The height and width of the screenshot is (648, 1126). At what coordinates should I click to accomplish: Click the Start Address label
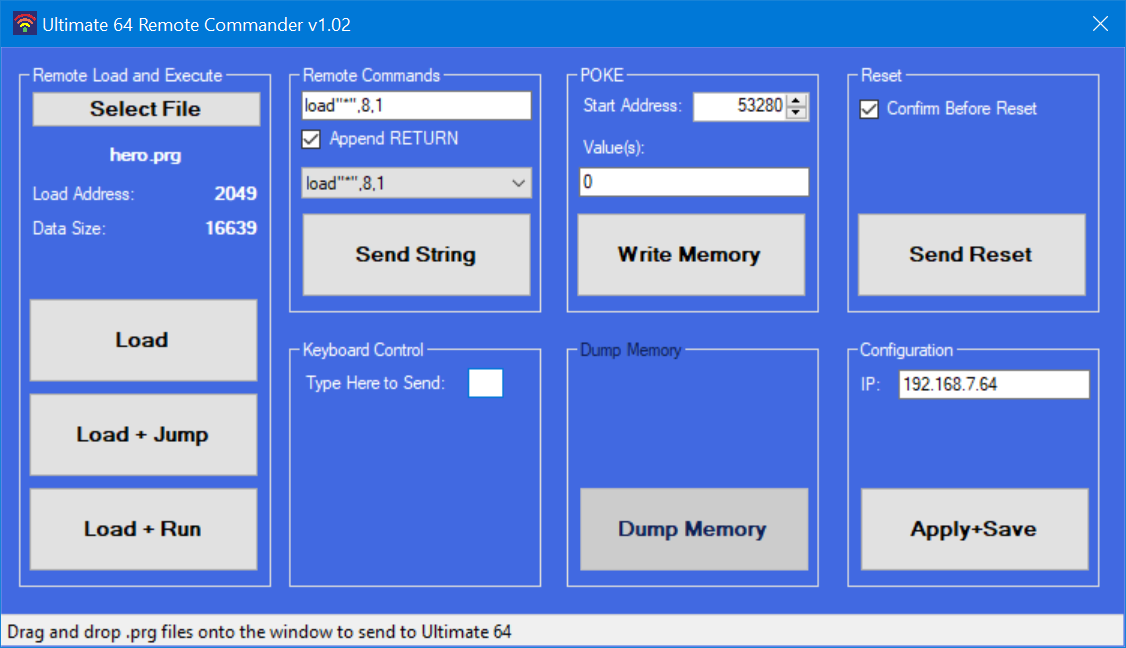click(632, 106)
